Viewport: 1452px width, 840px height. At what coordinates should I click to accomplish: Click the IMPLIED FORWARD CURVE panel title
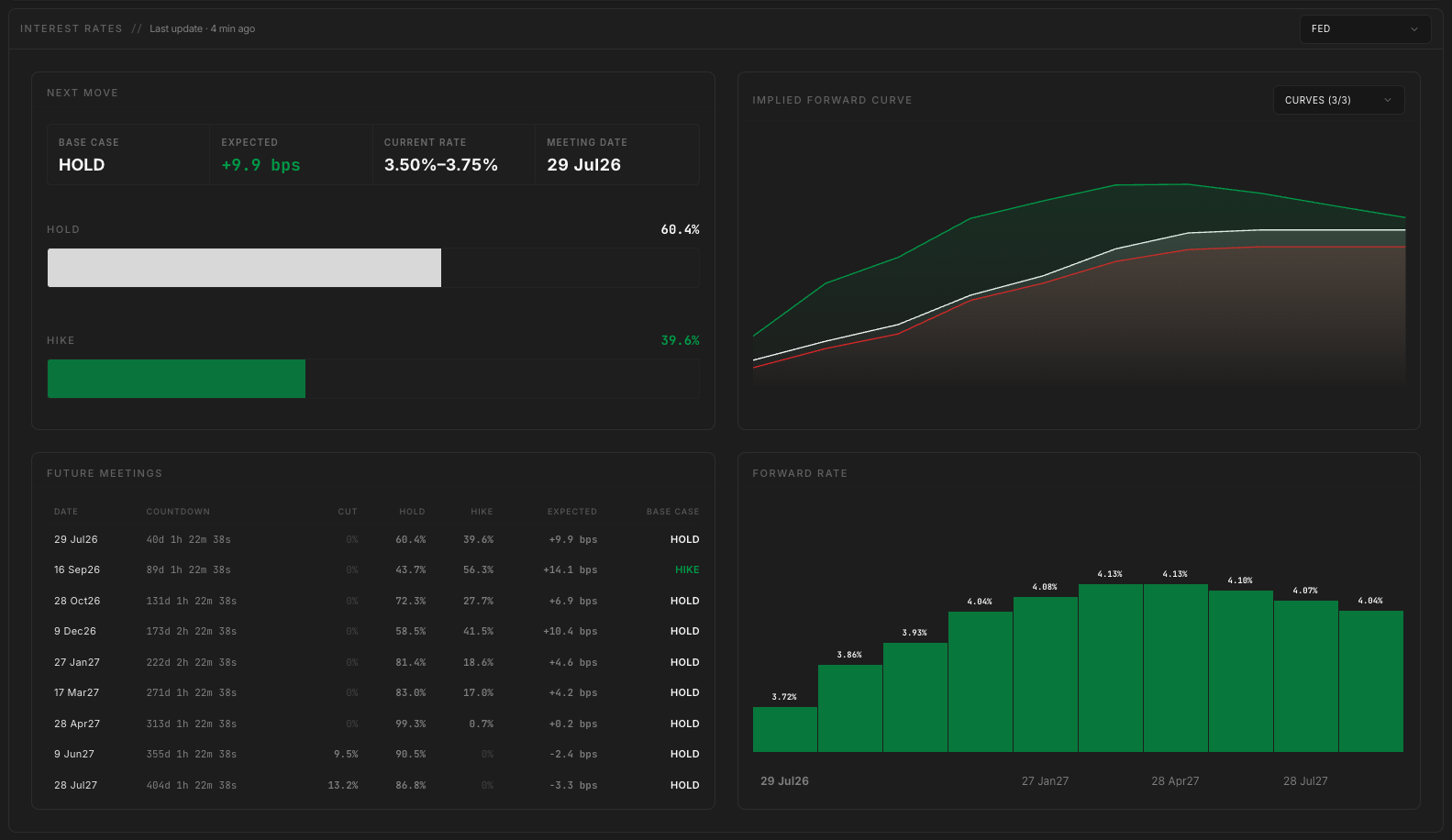[833, 100]
